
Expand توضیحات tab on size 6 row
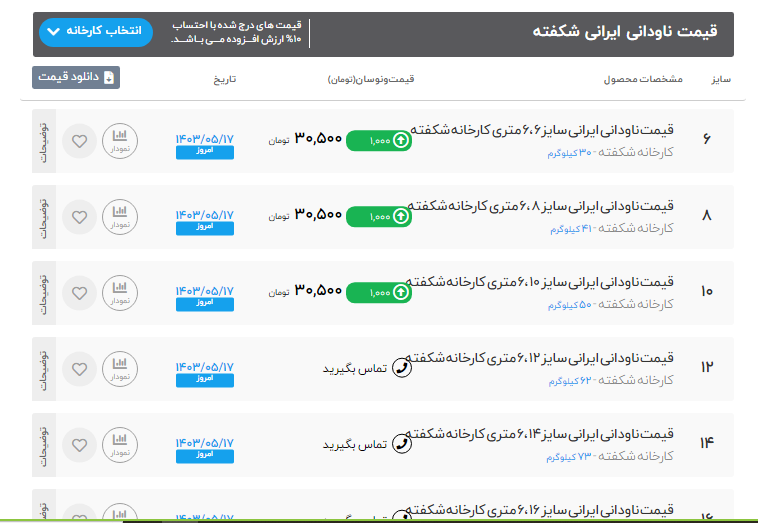44,140
